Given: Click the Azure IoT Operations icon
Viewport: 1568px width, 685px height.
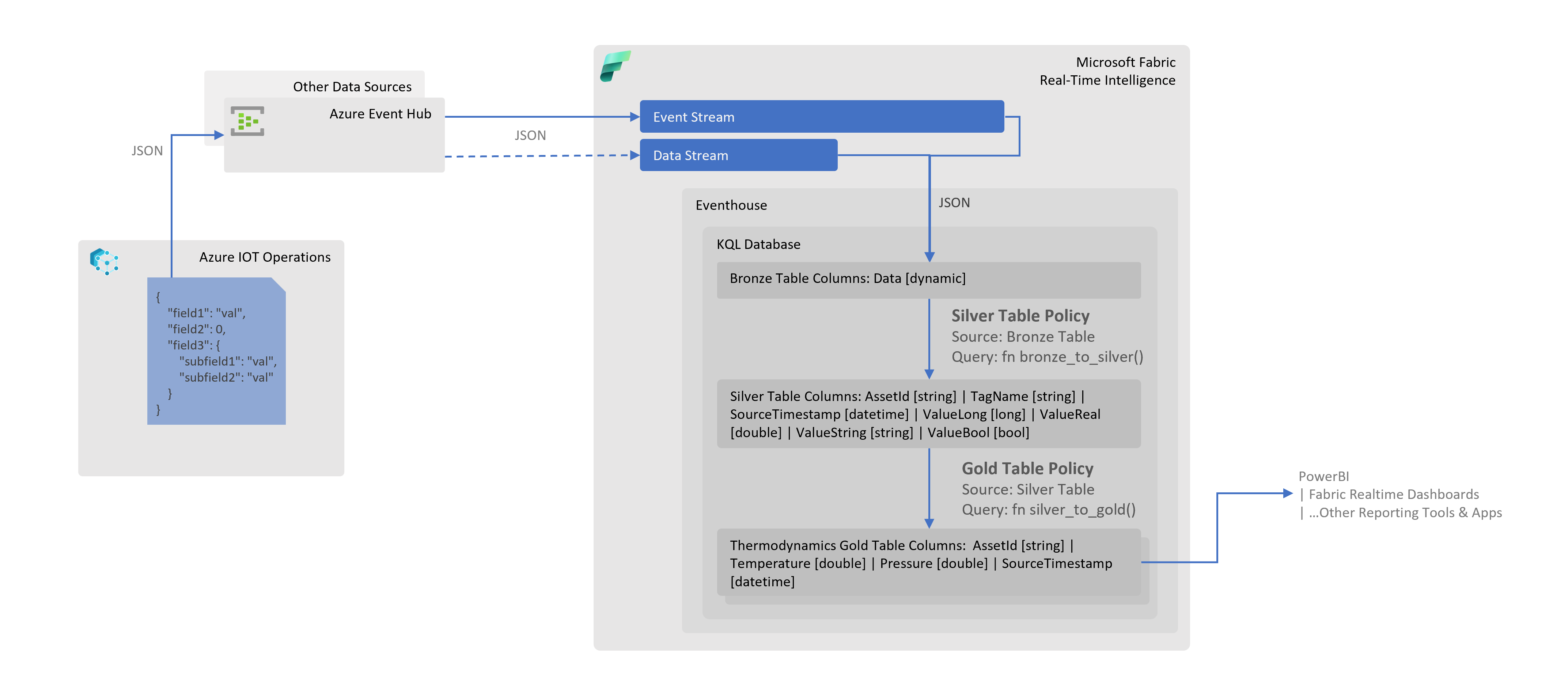Looking at the screenshot, I should [x=104, y=261].
